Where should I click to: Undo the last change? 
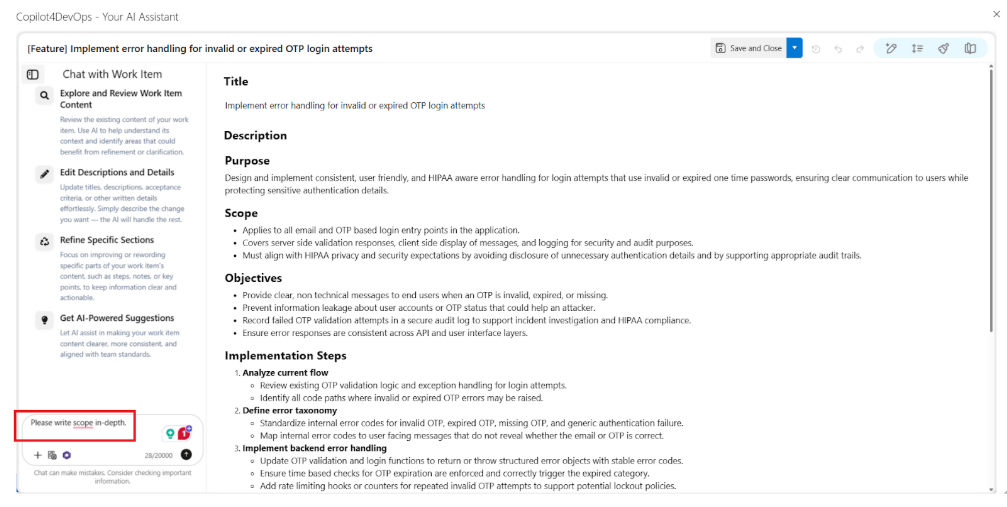click(838, 48)
